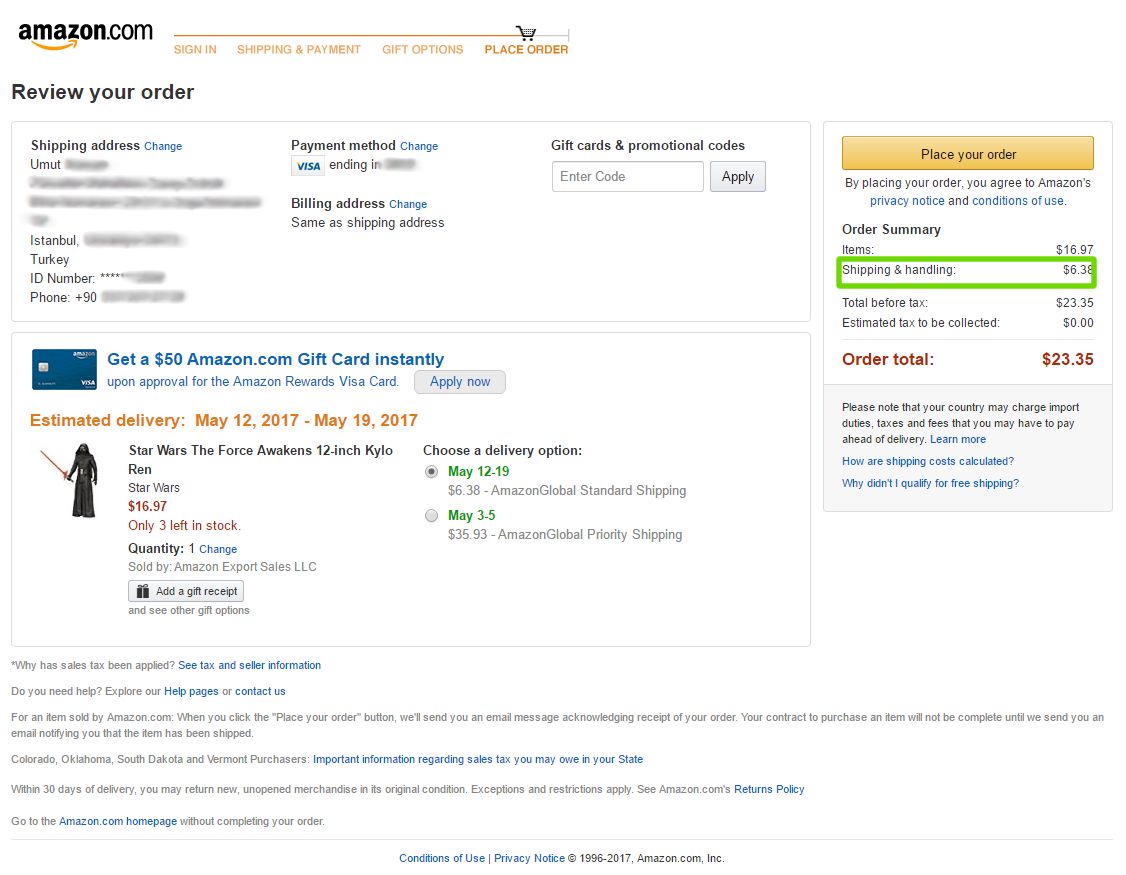Click the gift icon on Add a gift receipt
The height and width of the screenshot is (875, 1126).
(143, 592)
